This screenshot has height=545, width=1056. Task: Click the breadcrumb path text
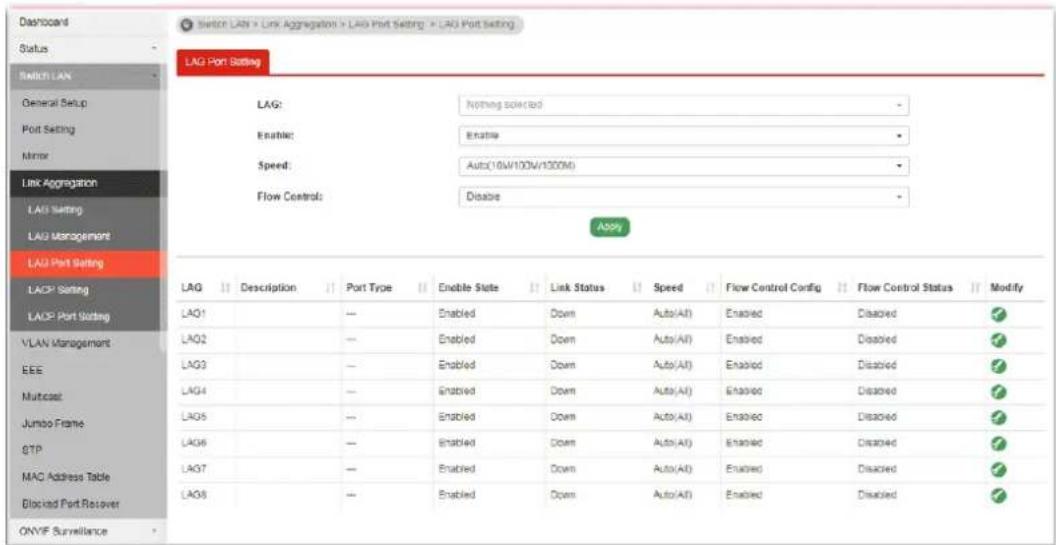coord(356,25)
